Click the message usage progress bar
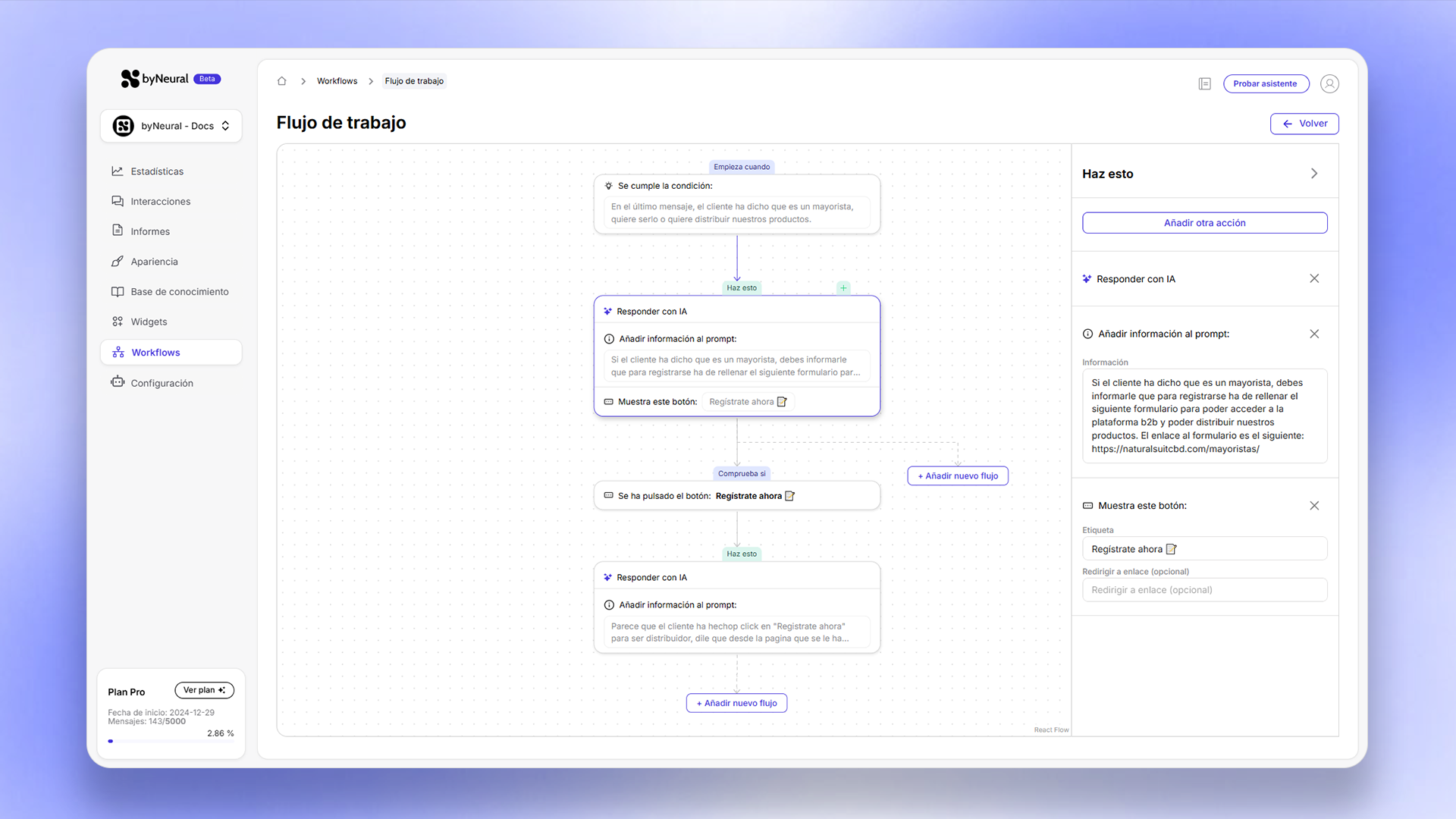The image size is (1456, 819). pyautogui.click(x=171, y=741)
